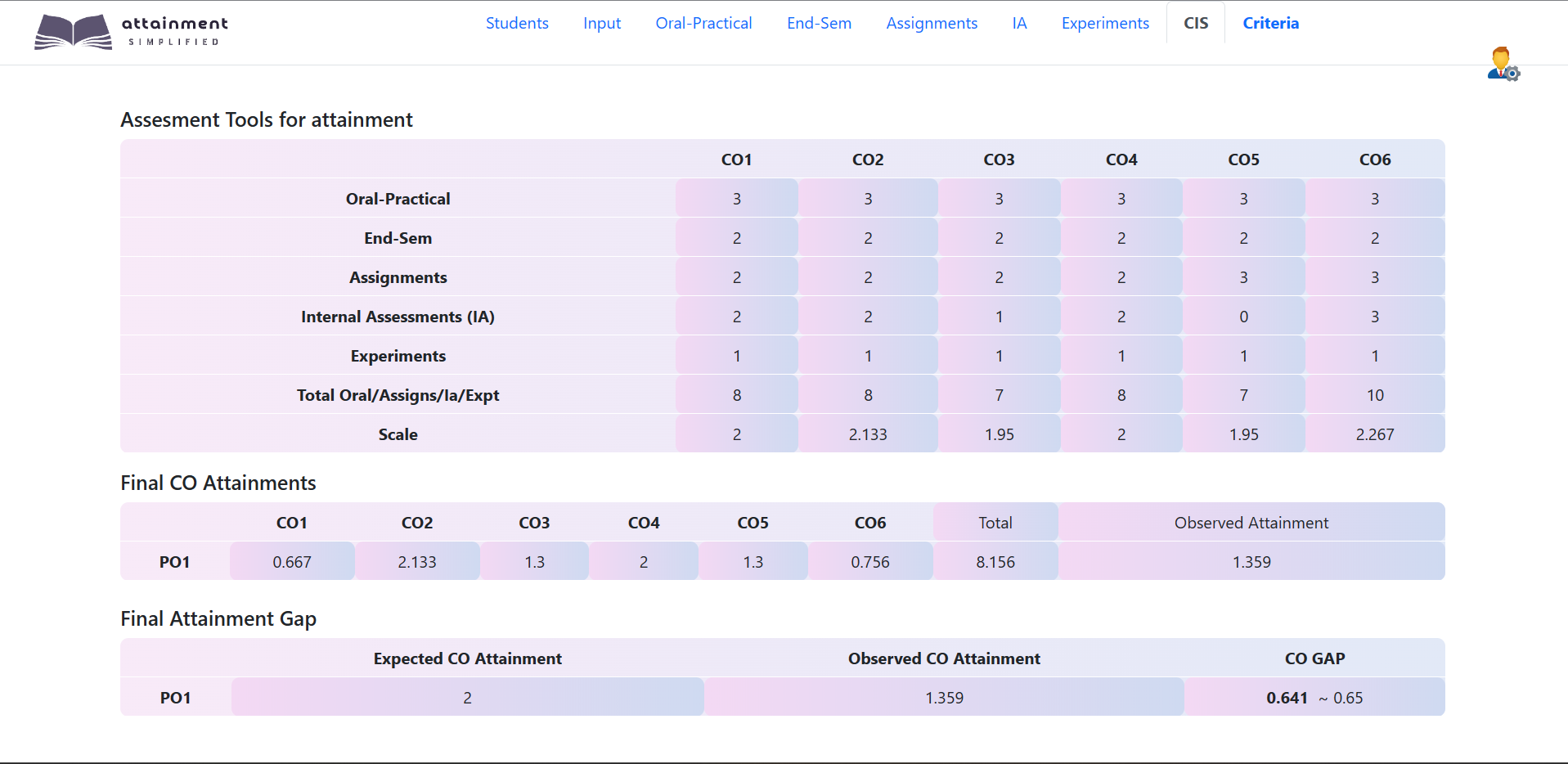The width and height of the screenshot is (1568, 764).
Task: Select the CO6 total value 10 cell
Action: [x=1375, y=394]
